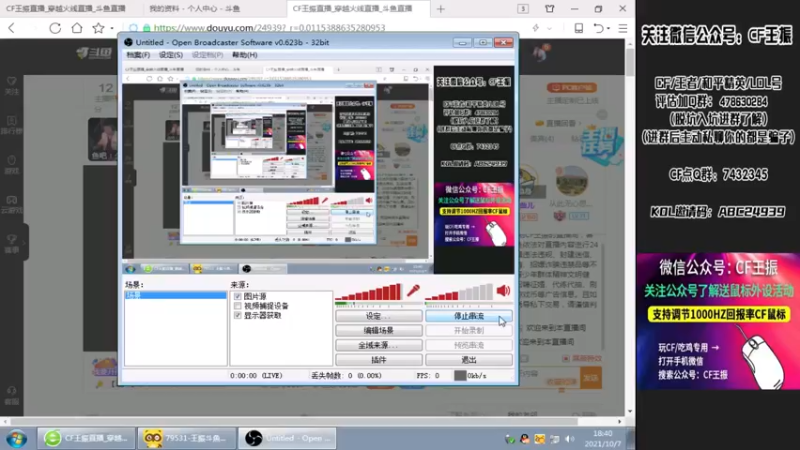The image size is (800, 450).
Task: Bookmark page with star icon
Action: (98, 28)
